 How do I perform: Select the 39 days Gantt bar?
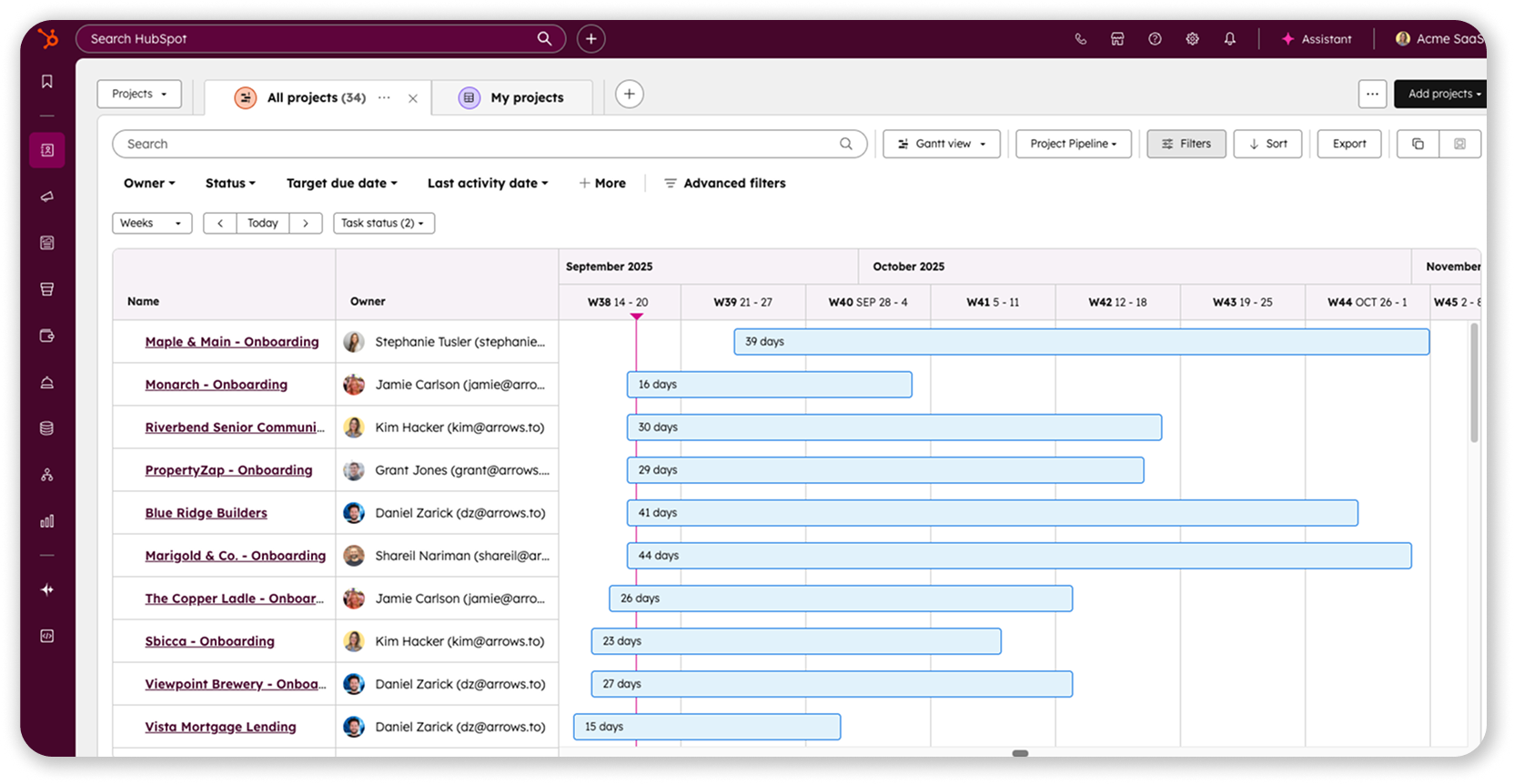click(1082, 342)
